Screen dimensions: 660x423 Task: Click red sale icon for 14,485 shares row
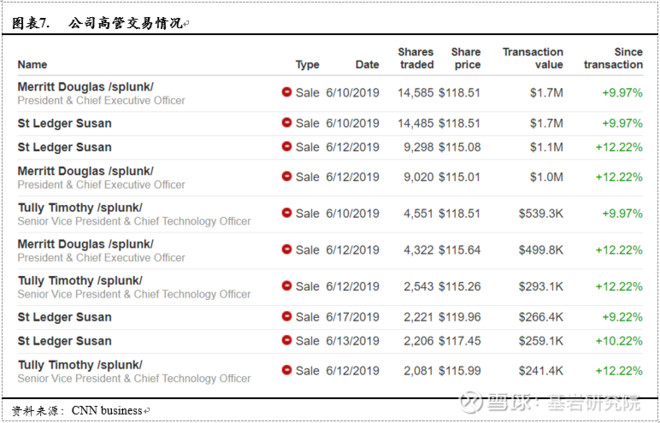(287, 123)
